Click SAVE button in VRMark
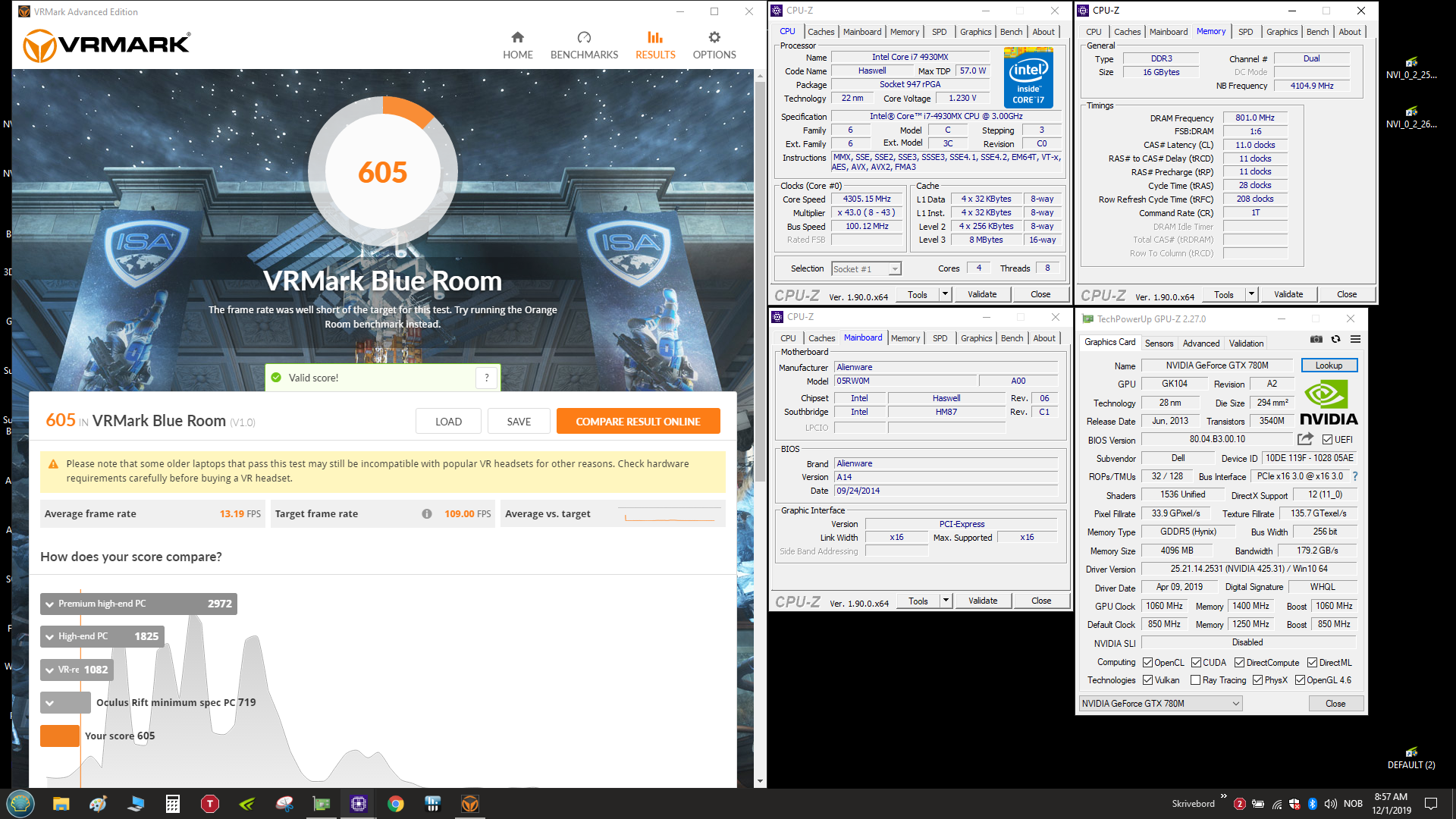Image resolution: width=1456 pixels, height=819 pixels. coord(519,422)
